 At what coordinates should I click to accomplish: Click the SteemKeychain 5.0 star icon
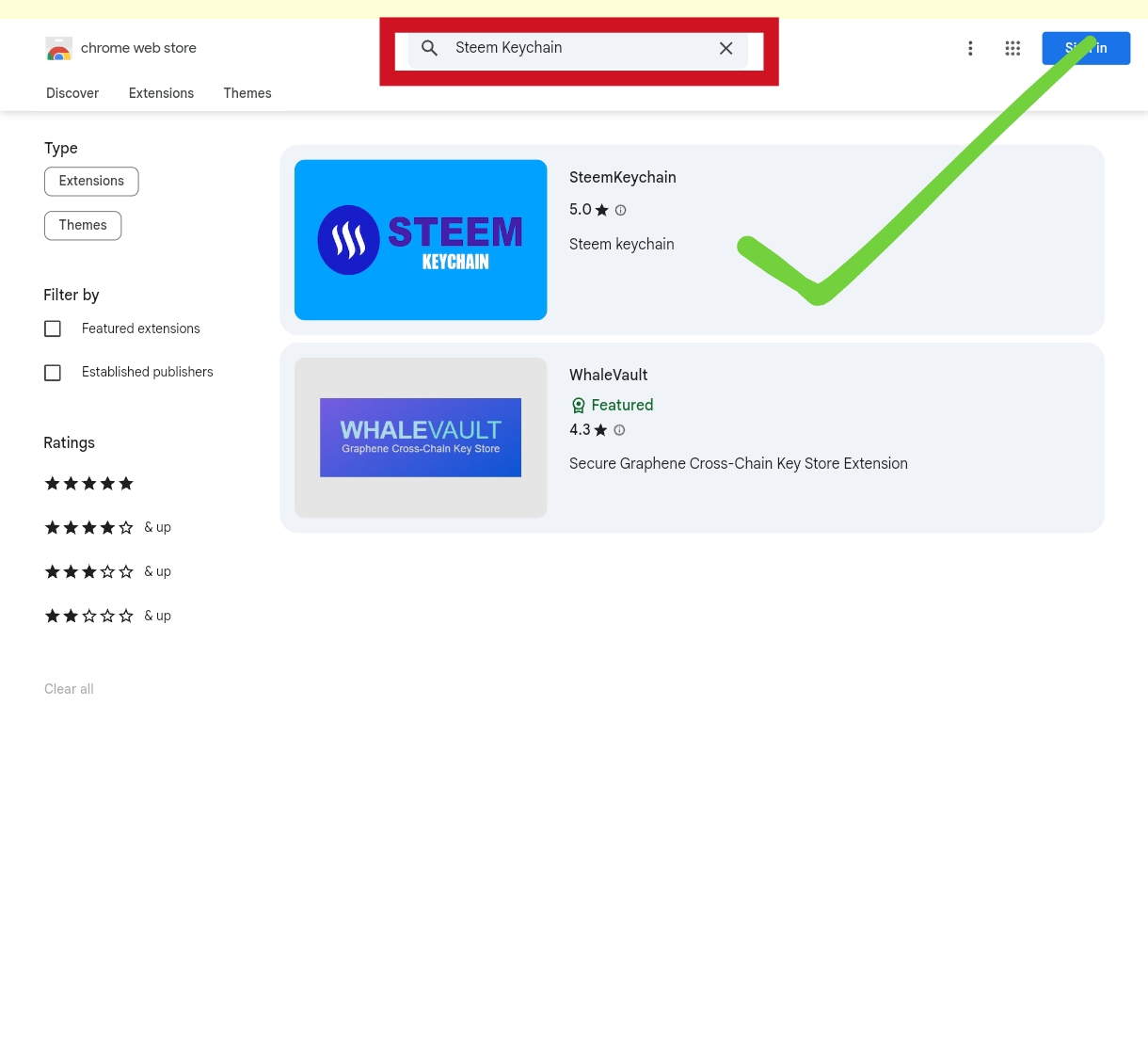coord(602,210)
